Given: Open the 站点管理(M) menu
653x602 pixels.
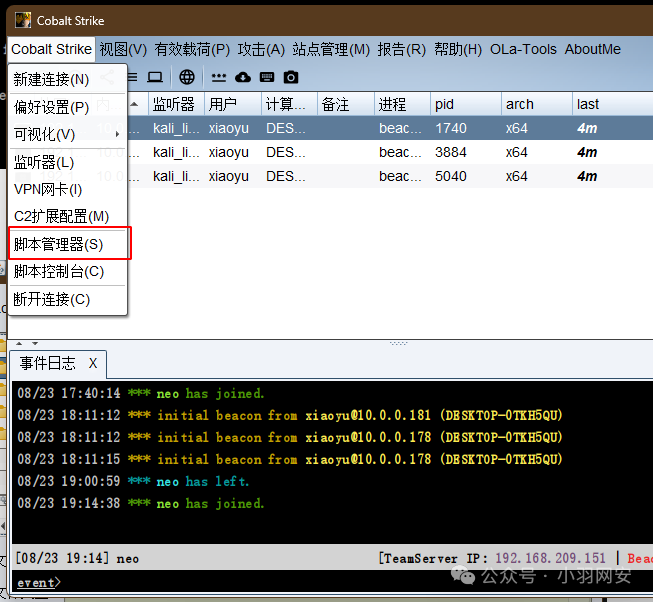Looking at the screenshot, I should pos(331,50).
